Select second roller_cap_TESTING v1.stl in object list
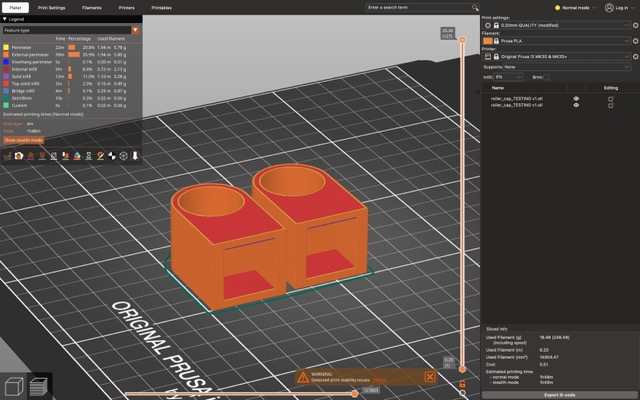640x400 pixels. tap(517, 105)
